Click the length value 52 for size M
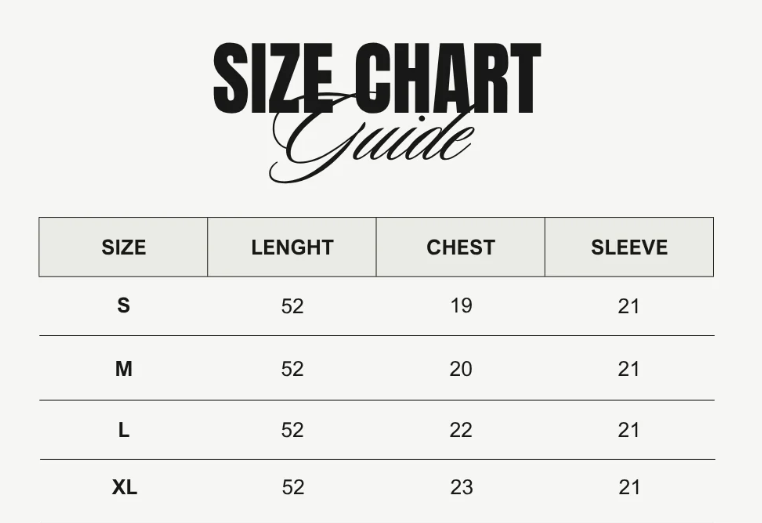Image resolution: width=762 pixels, height=523 pixels. (292, 369)
